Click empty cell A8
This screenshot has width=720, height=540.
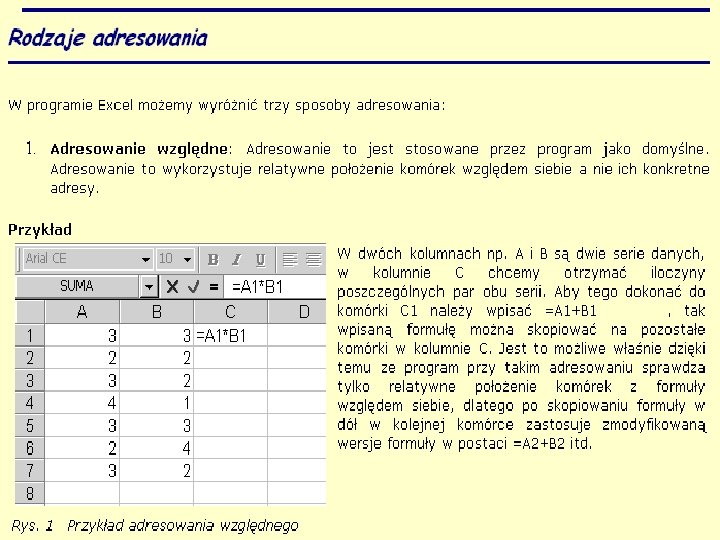pyautogui.click(x=82, y=493)
